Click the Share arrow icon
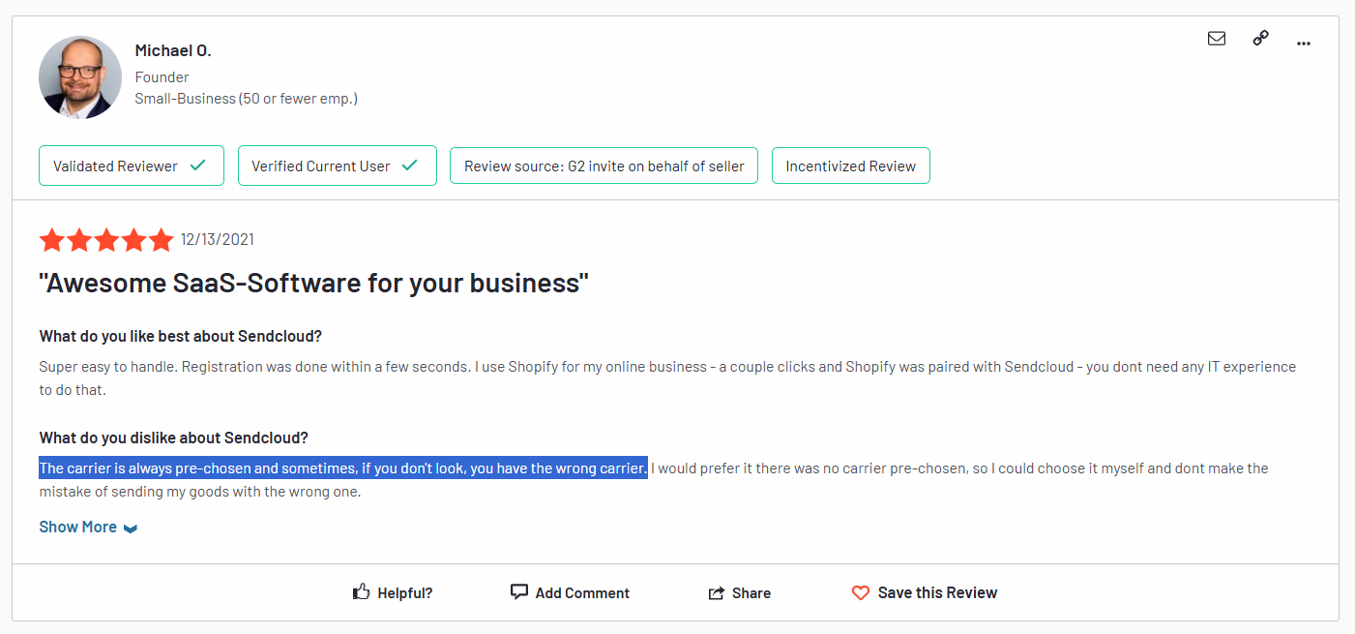This screenshot has height=634, width=1355. [x=715, y=592]
